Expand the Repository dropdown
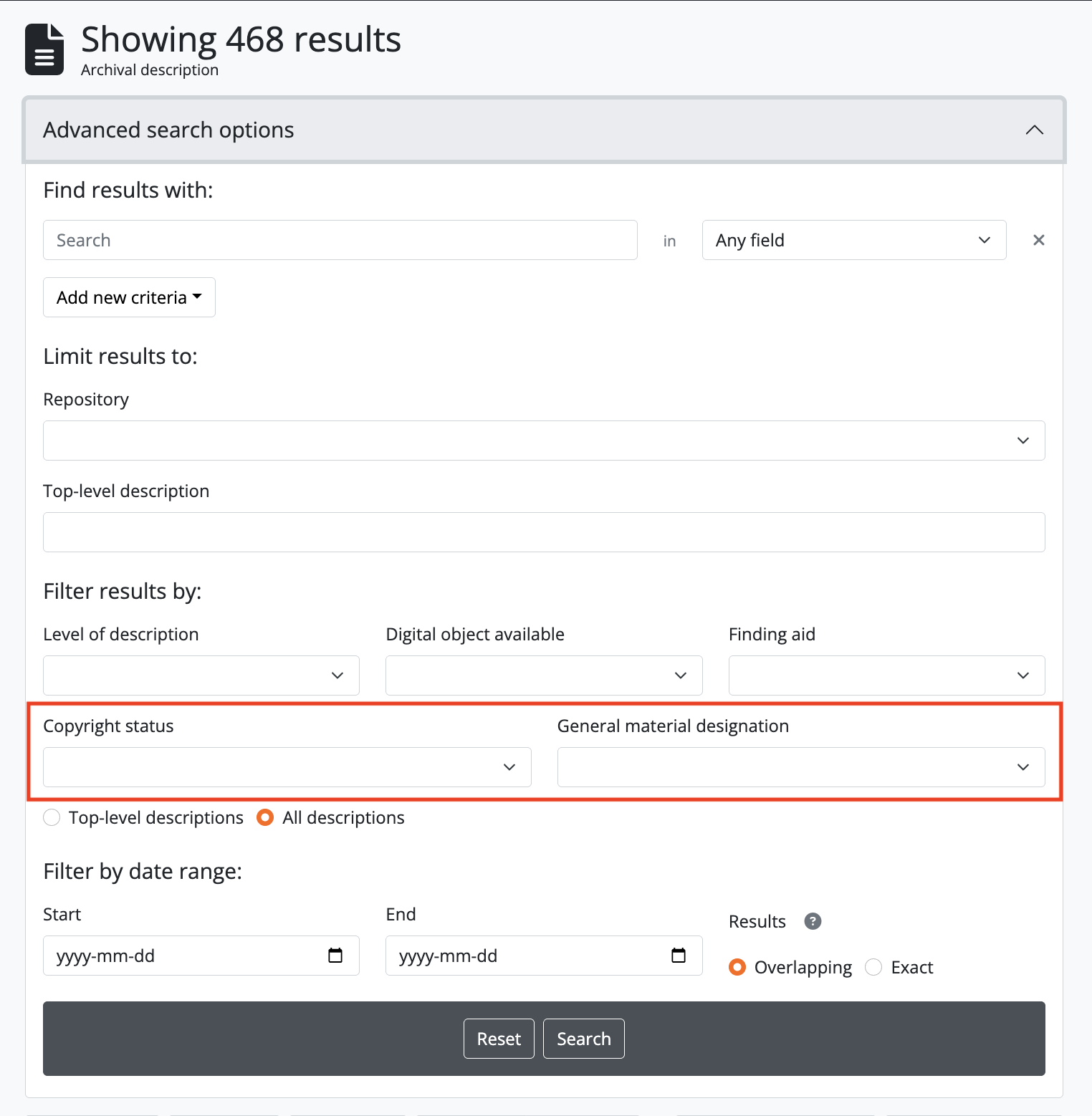 pos(543,441)
